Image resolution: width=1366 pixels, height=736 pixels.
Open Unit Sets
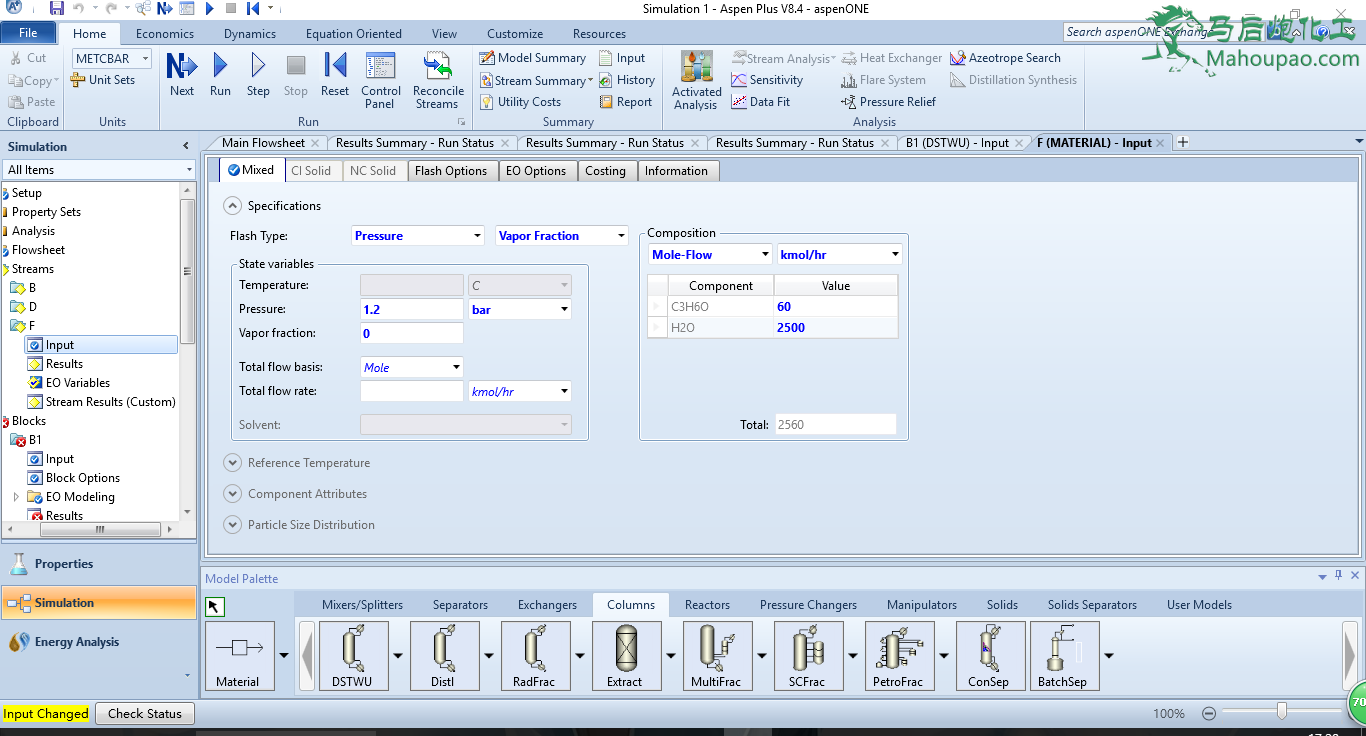[103, 80]
